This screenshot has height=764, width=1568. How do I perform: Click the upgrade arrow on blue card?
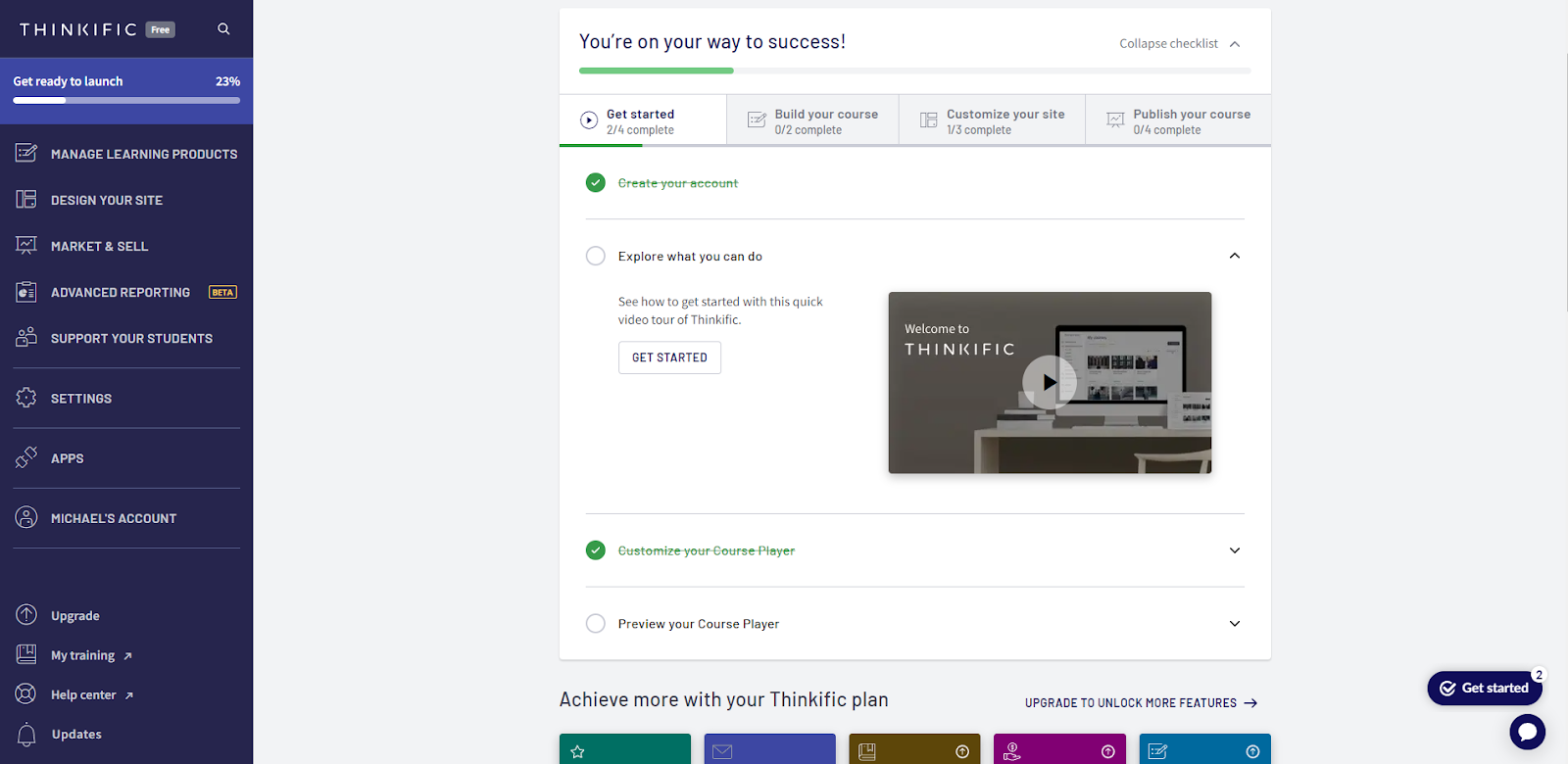point(1252,752)
